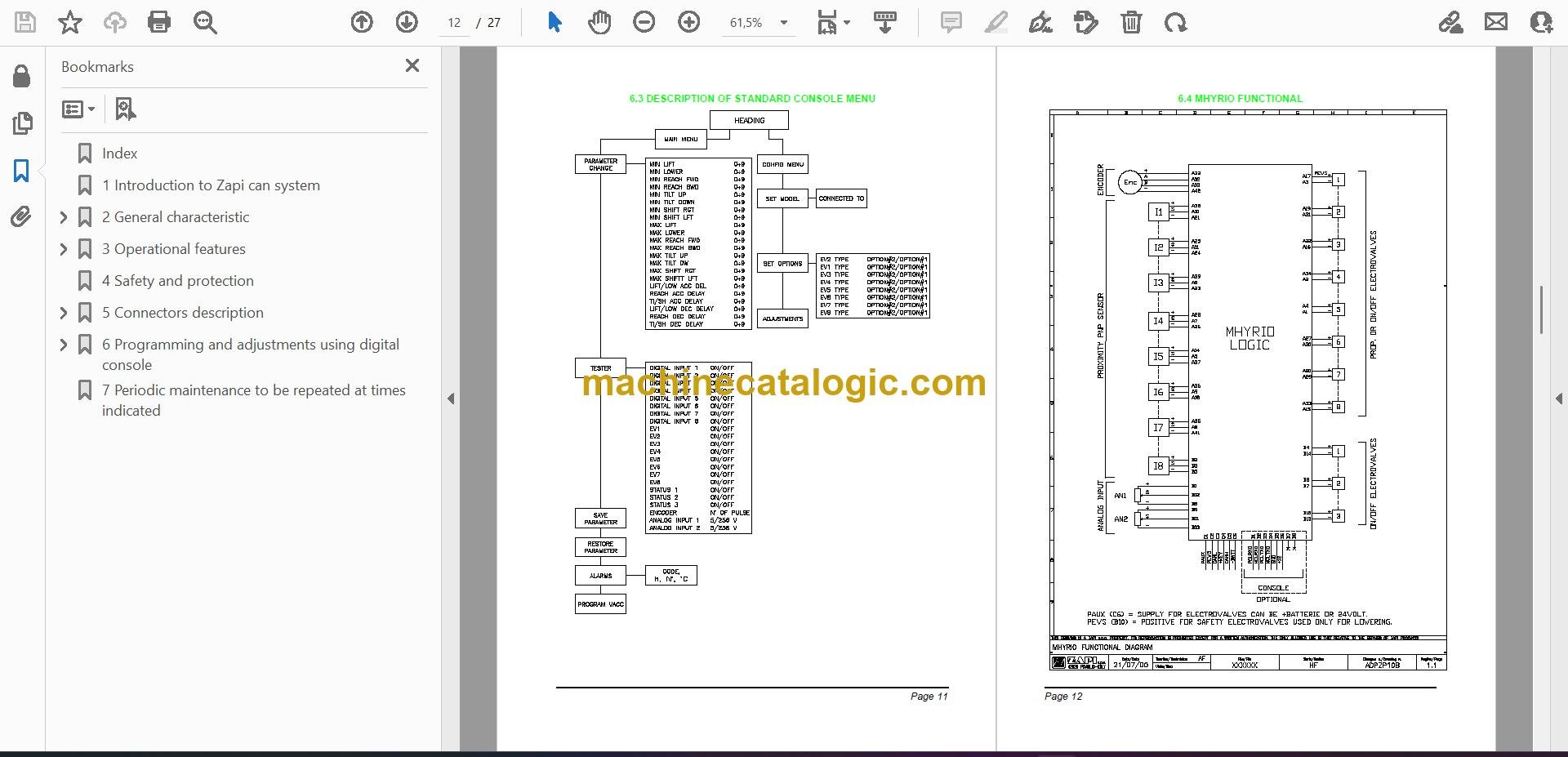
Task: Toggle the Bookmarks panel icon
Action: pos(21,171)
